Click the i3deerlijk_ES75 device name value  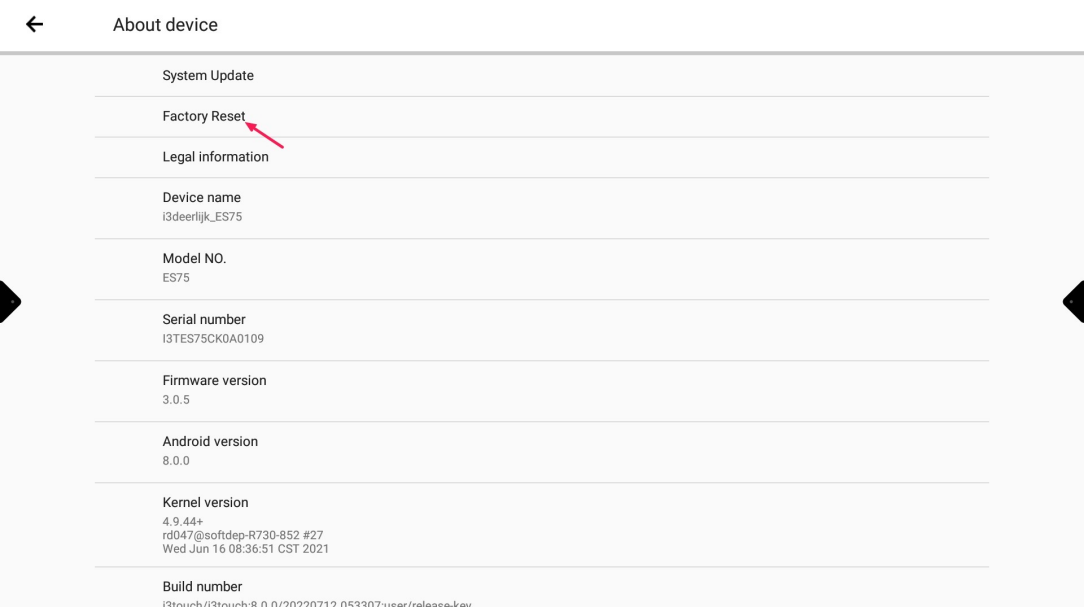pyautogui.click(x=202, y=217)
